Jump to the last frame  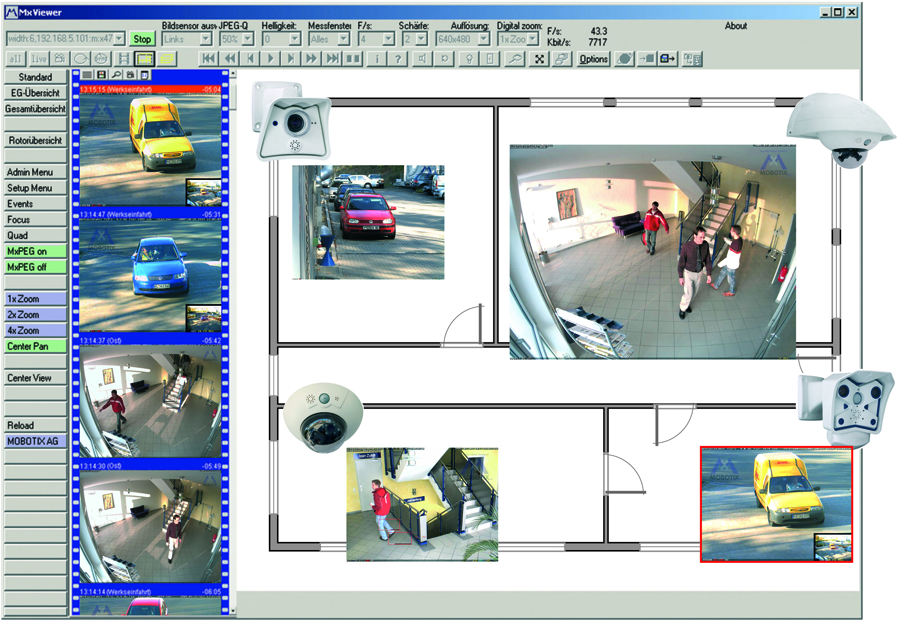[330, 58]
